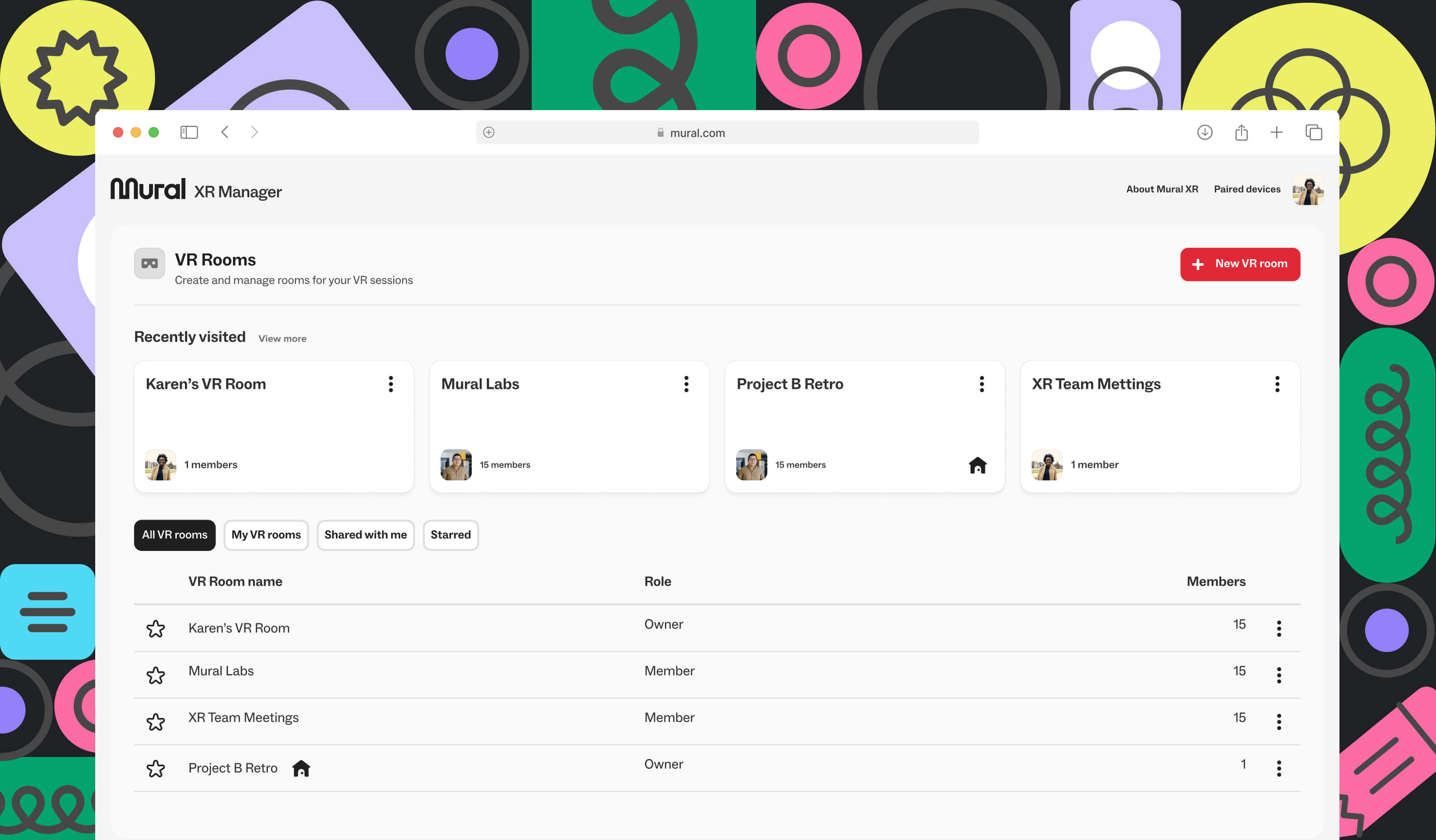Click the Role column header
Image resolution: width=1436 pixels, height=840 pixels.
658,581
